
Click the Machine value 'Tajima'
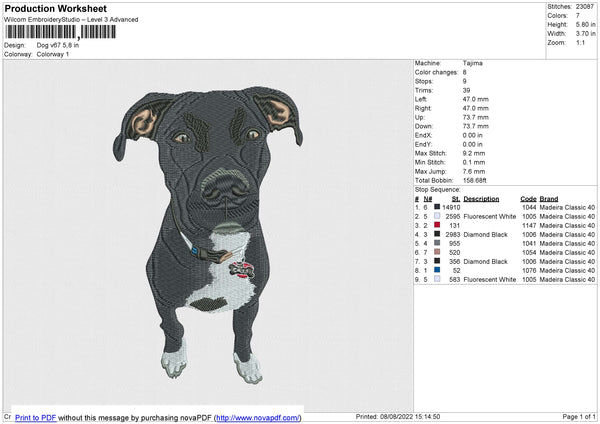coord(473,63)
